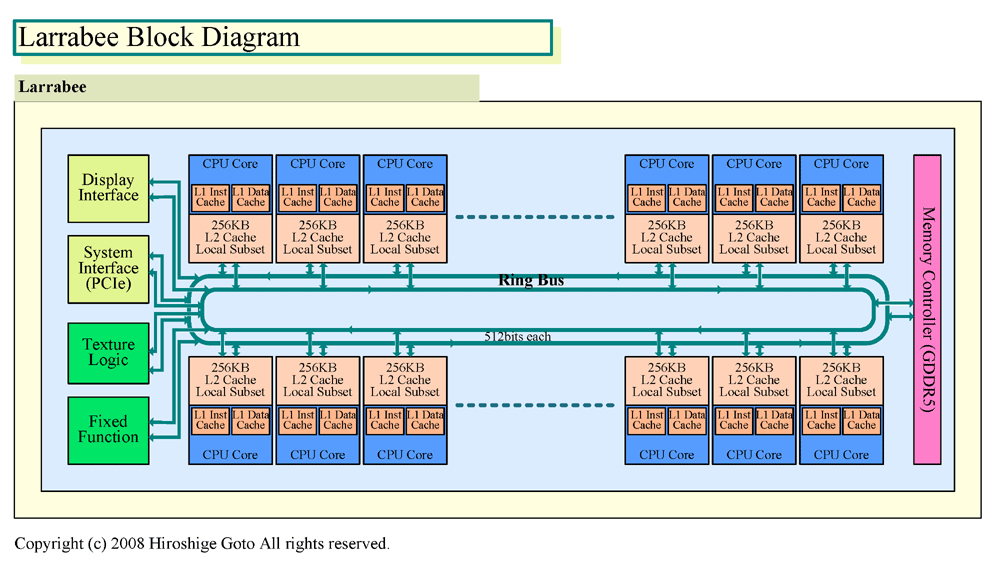Viewport: 1000px width, 581px height.
Task: Select L1 Data Cache in top-right CPU core
Action: pyautogui.click(x=862, y=197)
